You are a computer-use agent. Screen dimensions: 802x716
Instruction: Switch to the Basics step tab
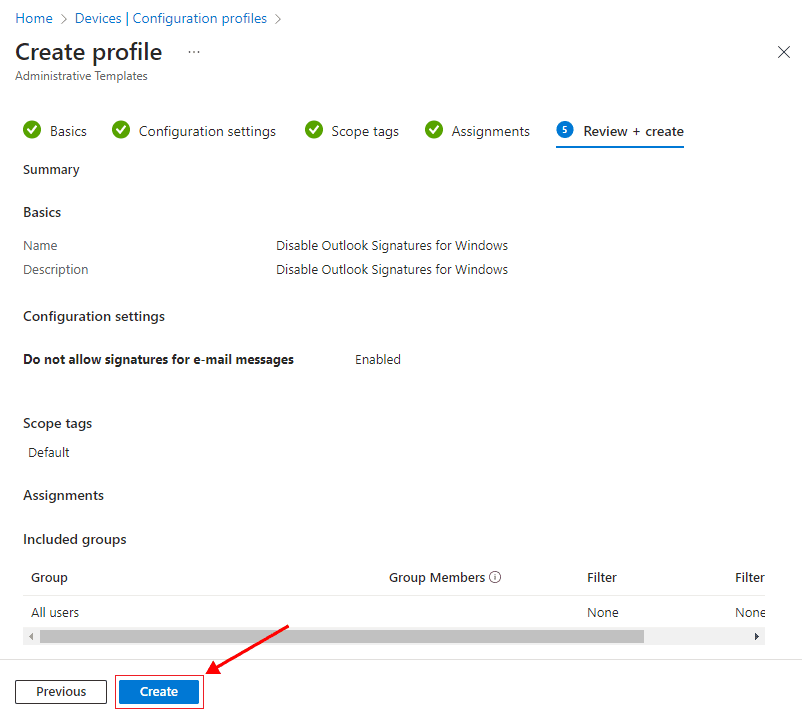click(x=68, y=131)
